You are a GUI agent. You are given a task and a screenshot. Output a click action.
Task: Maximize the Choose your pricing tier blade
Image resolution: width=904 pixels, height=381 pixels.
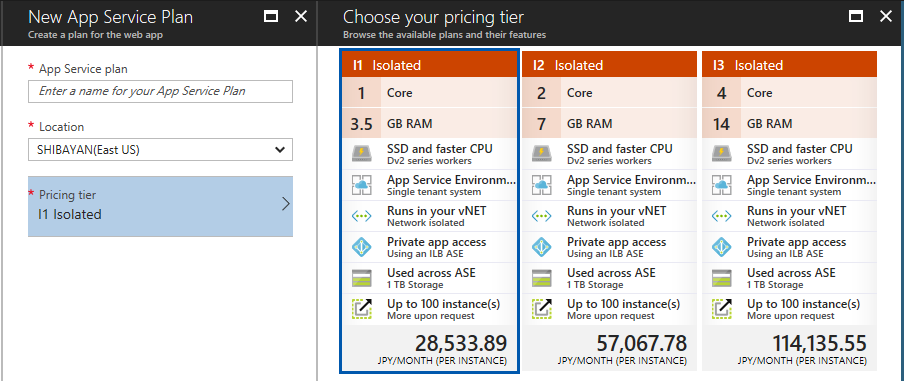pos(856,17)
